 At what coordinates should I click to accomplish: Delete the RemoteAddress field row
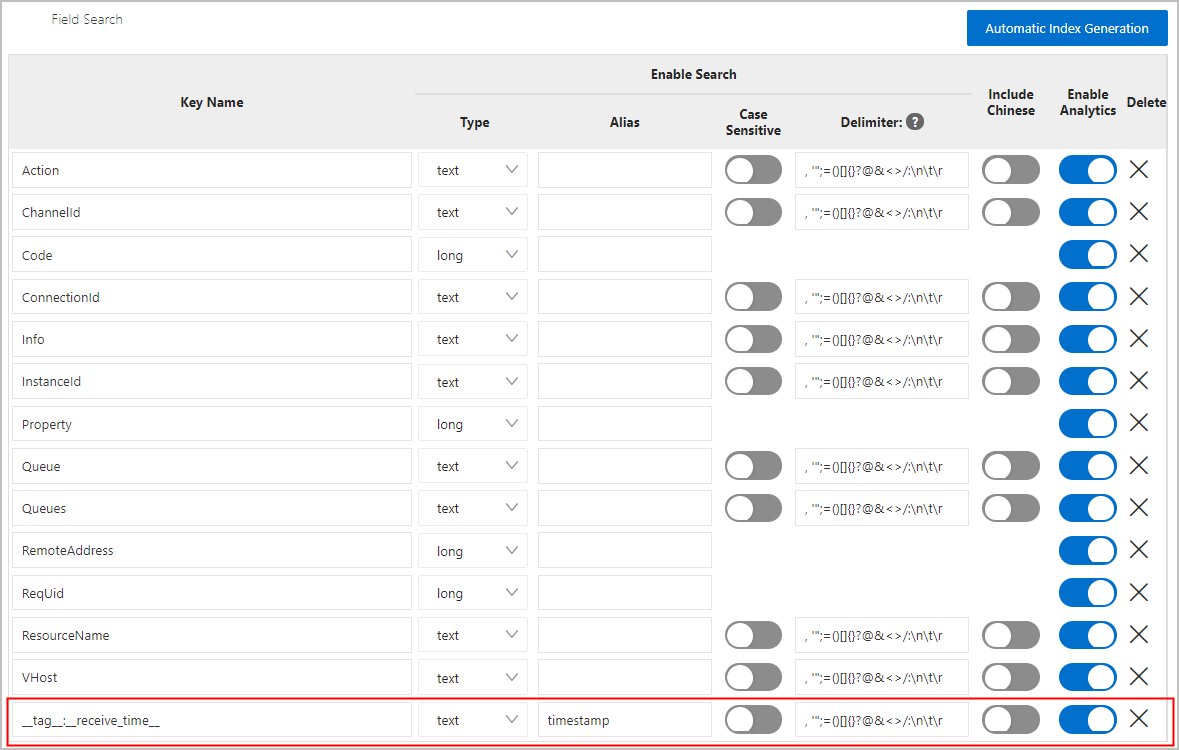tap(1138, 551)
